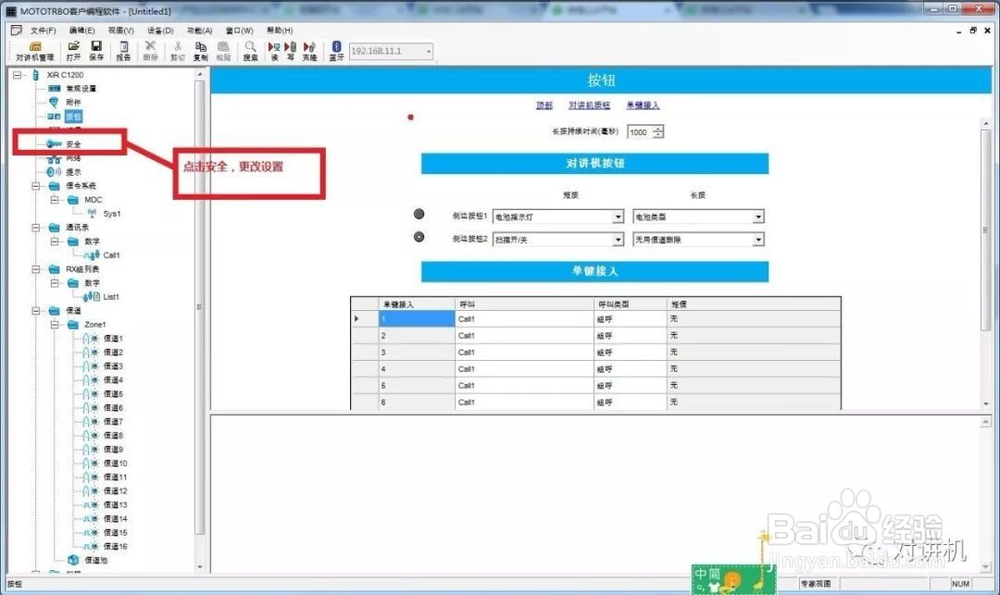Screen dimensions: 1000x595
Task: Jump to 对讲机按钮 section link
Action: pos(589,105)
